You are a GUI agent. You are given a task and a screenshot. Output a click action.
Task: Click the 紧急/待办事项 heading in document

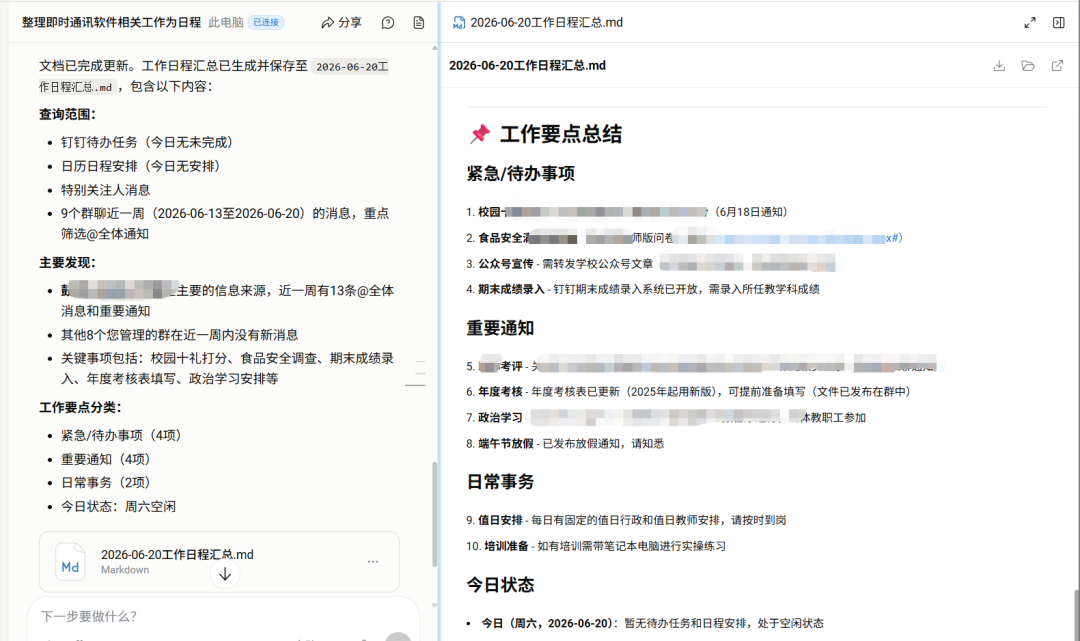tap(521, 174)
